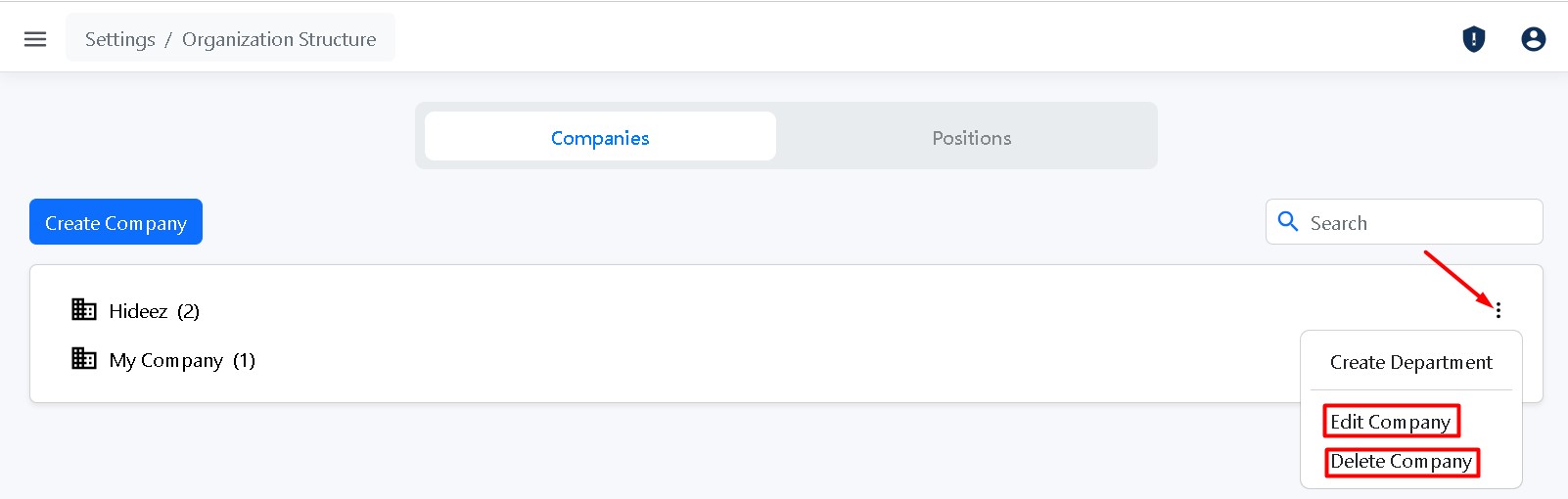The image size is (1568, 499).
Task: Click the Hideez company building icon
Action: coord(84,310)
